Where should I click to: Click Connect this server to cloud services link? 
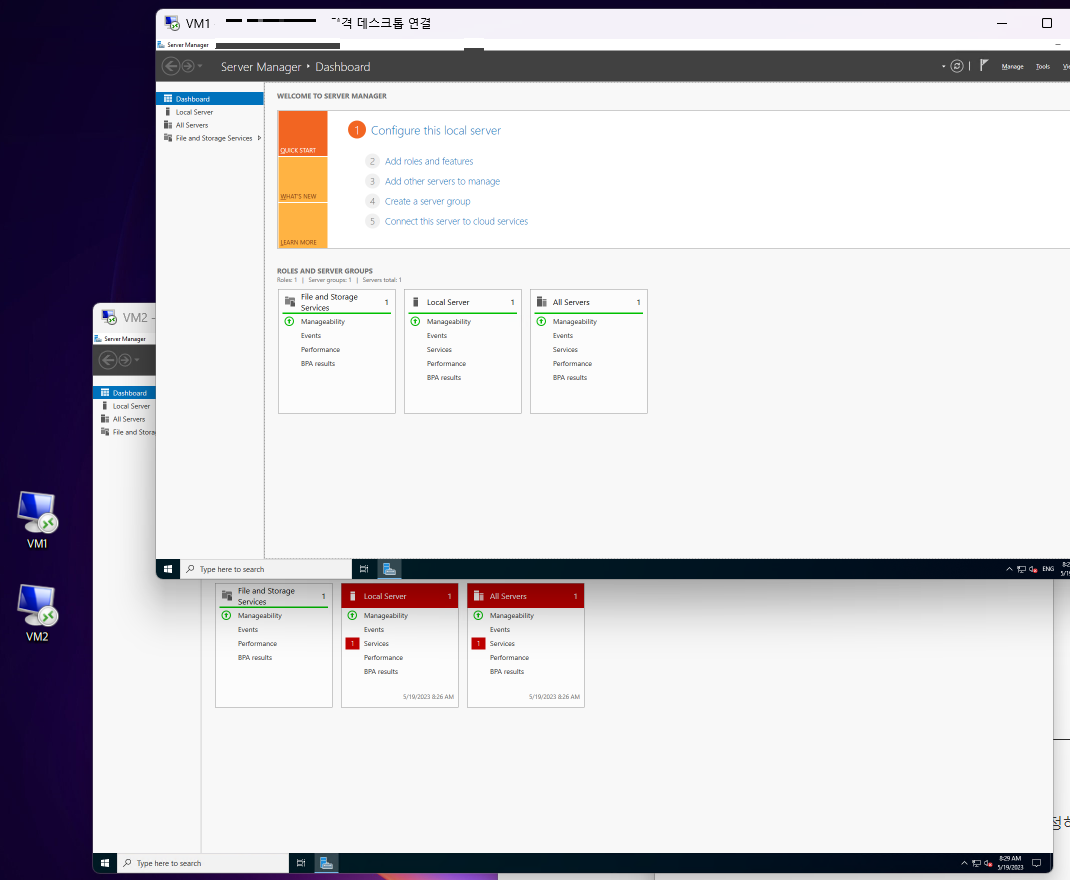456,221
